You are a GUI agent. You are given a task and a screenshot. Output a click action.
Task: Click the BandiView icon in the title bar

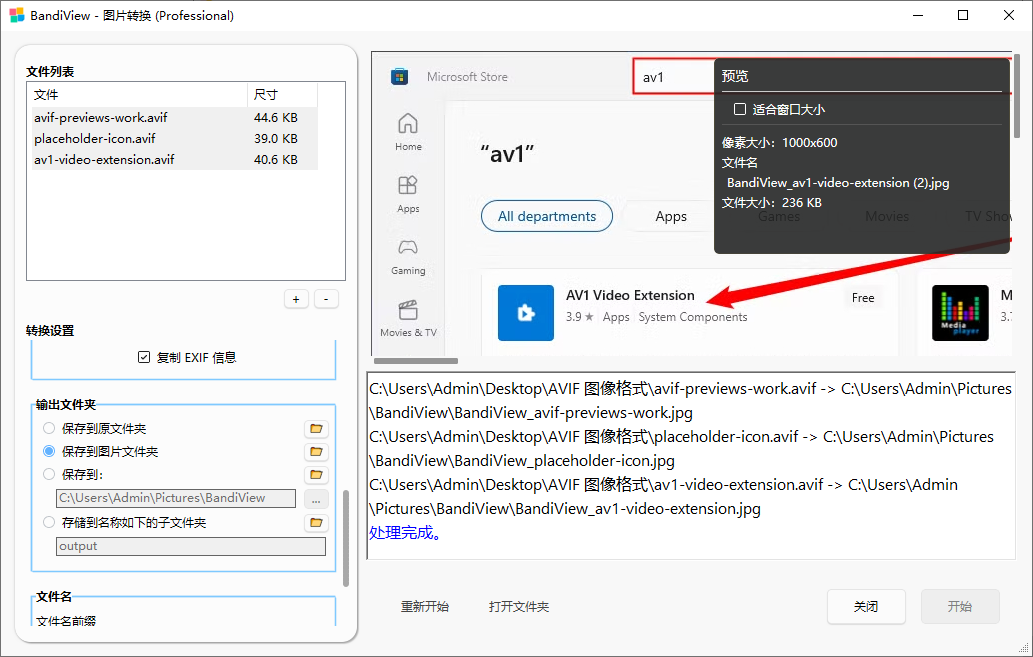click(x=16, y=15)
